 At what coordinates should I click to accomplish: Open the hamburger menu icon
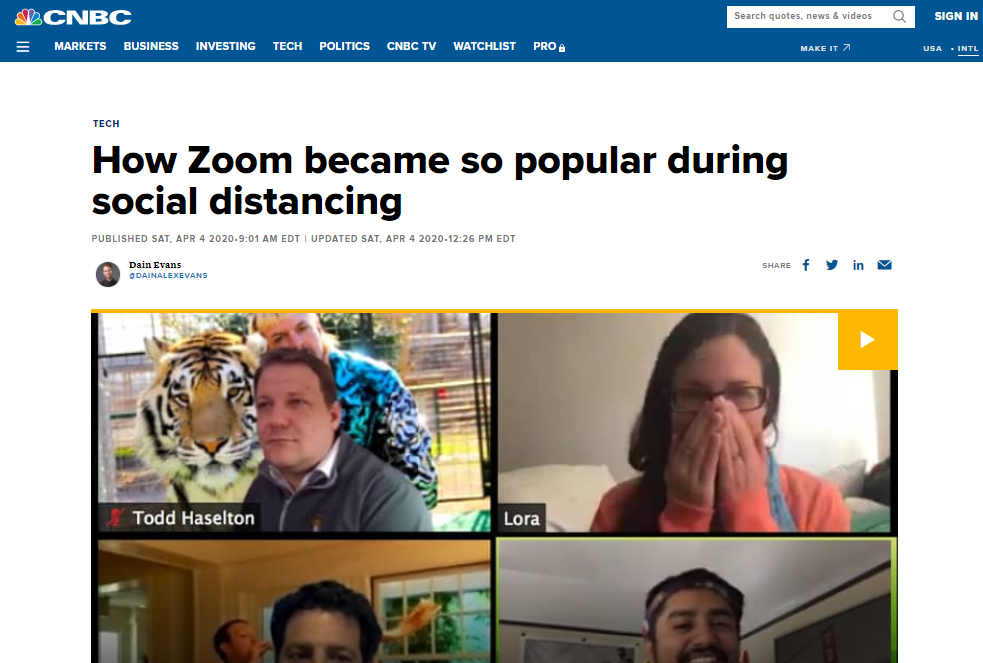[x=23, y=46]
